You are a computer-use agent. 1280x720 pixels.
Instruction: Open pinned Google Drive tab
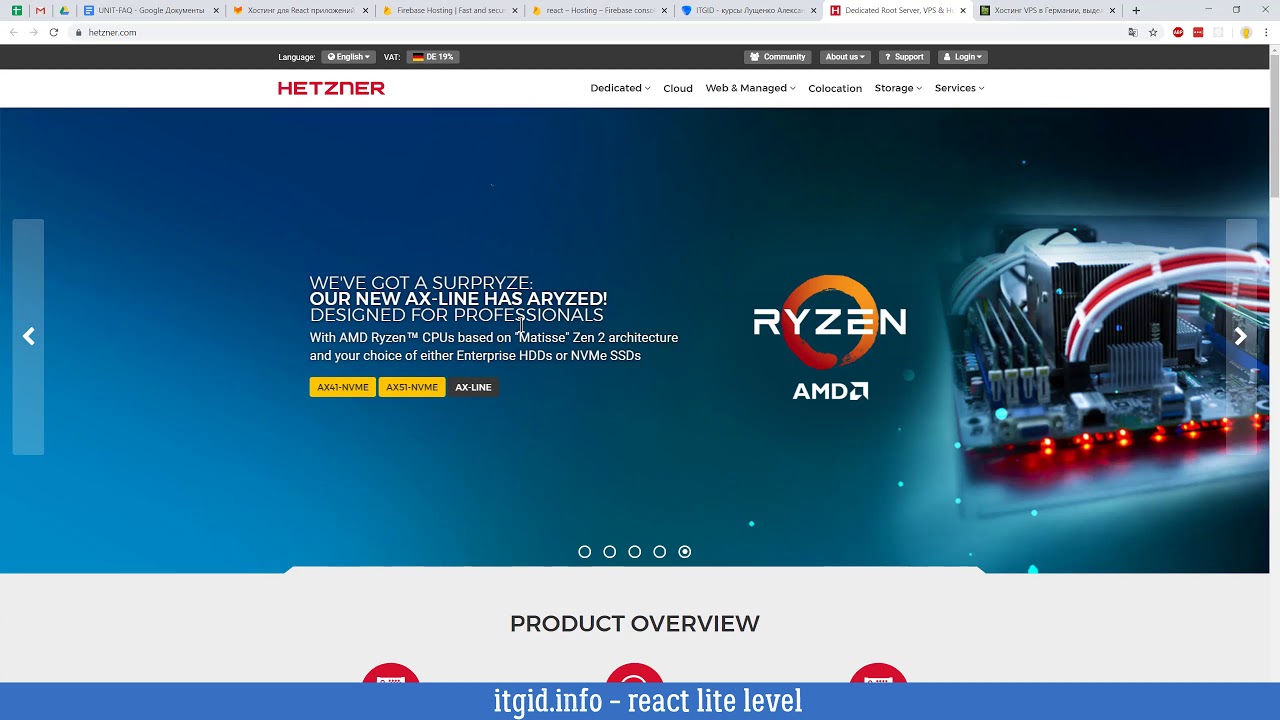pos(64,10)
